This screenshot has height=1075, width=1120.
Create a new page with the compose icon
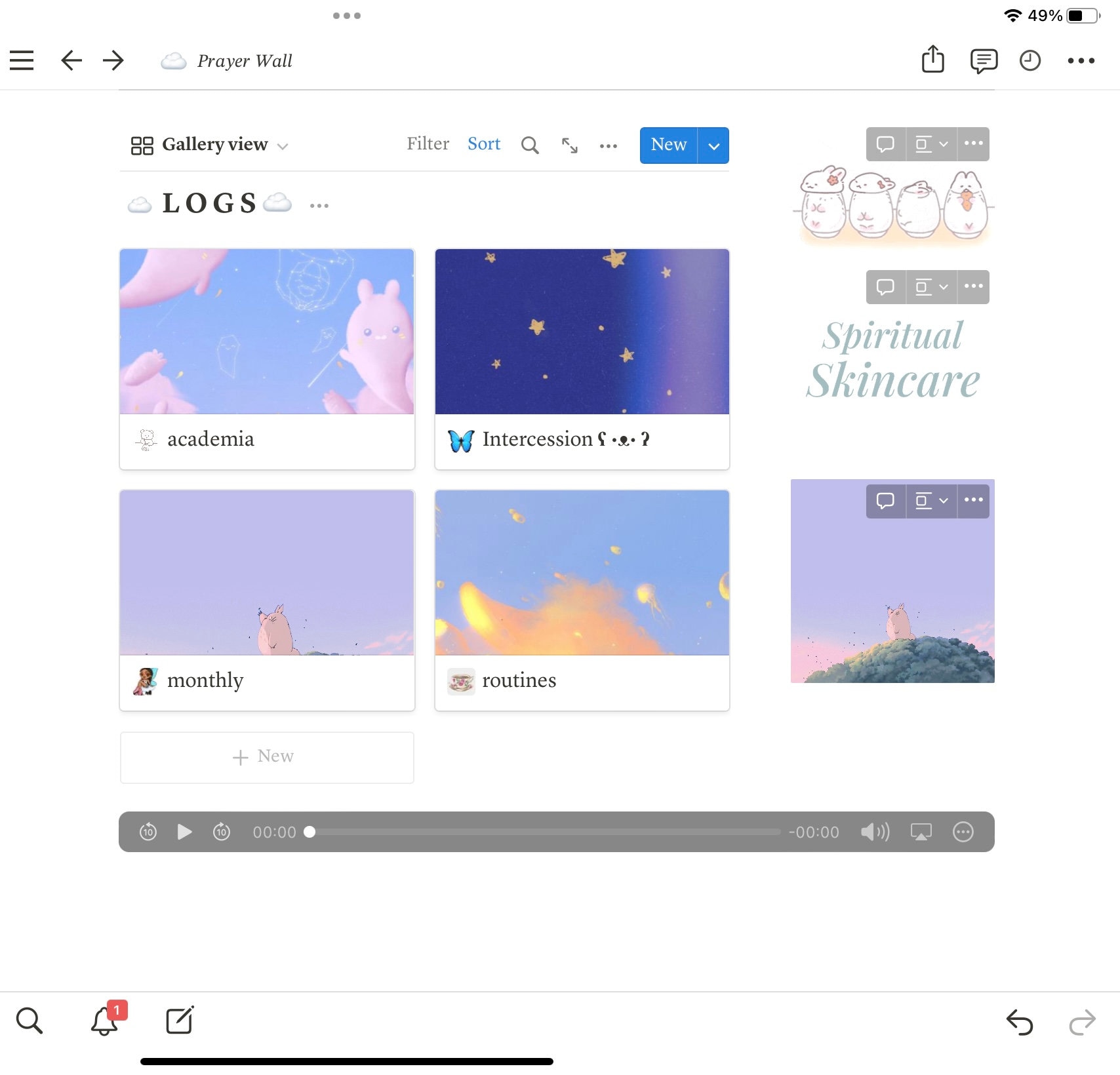tap(179, 1020)
